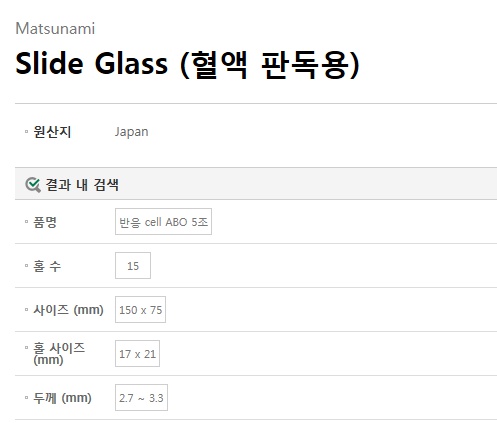Click the search-within-results magnifier icon
The height and width of the screenshot is (423, 497).
coord(33,185)
